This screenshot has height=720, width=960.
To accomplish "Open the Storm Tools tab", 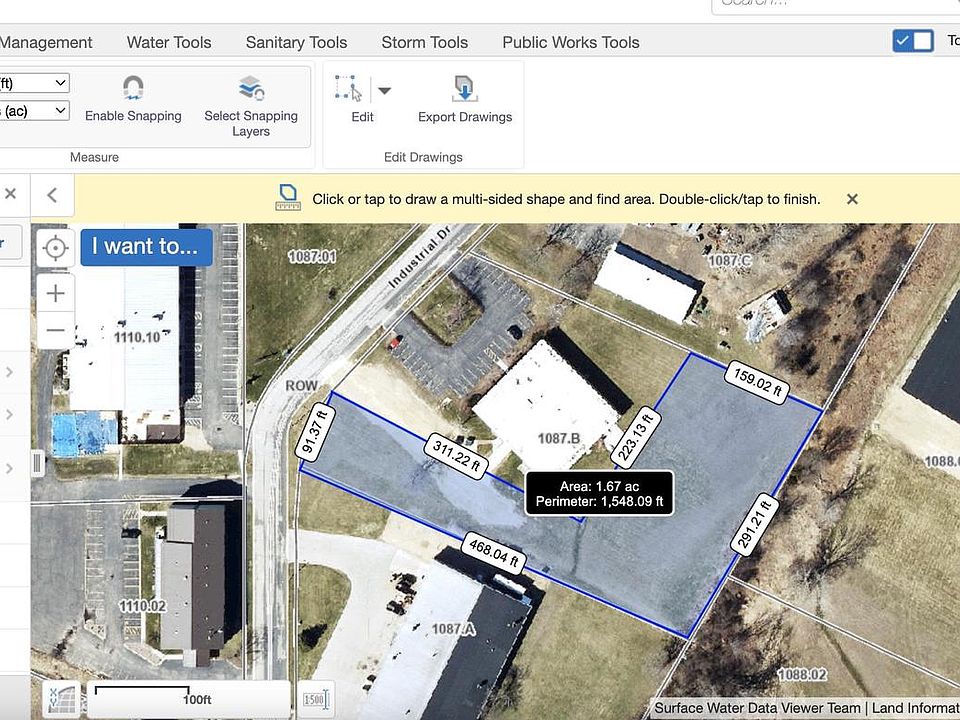I will pos(424,42).
